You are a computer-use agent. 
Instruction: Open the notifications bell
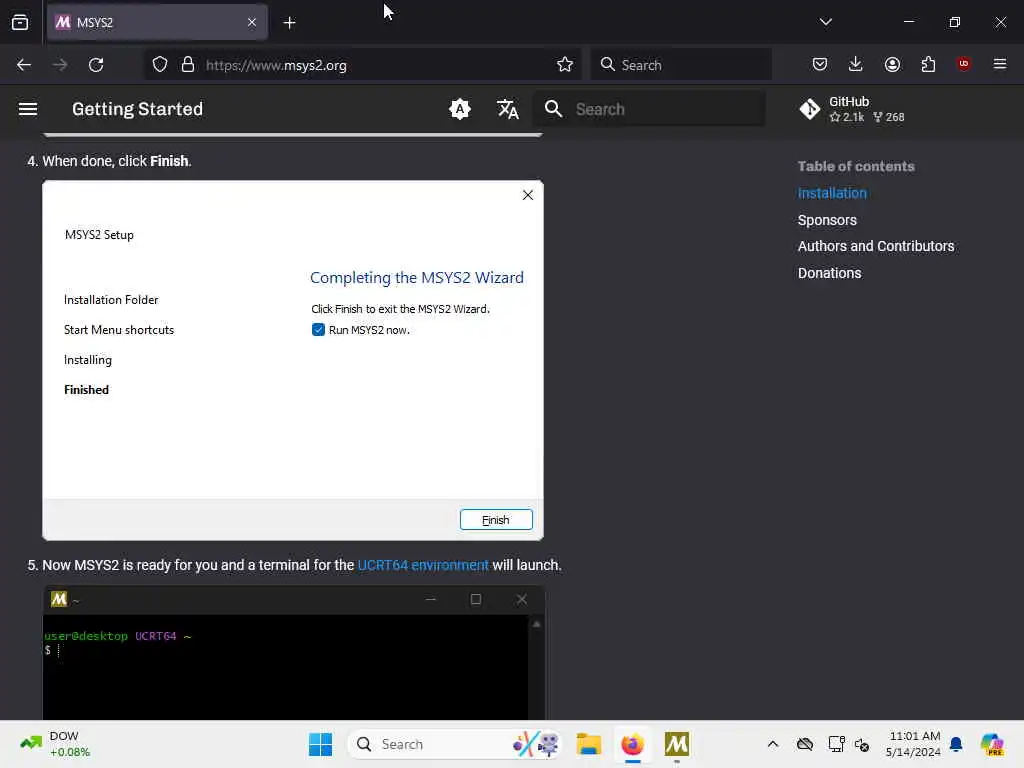(956, 744)
